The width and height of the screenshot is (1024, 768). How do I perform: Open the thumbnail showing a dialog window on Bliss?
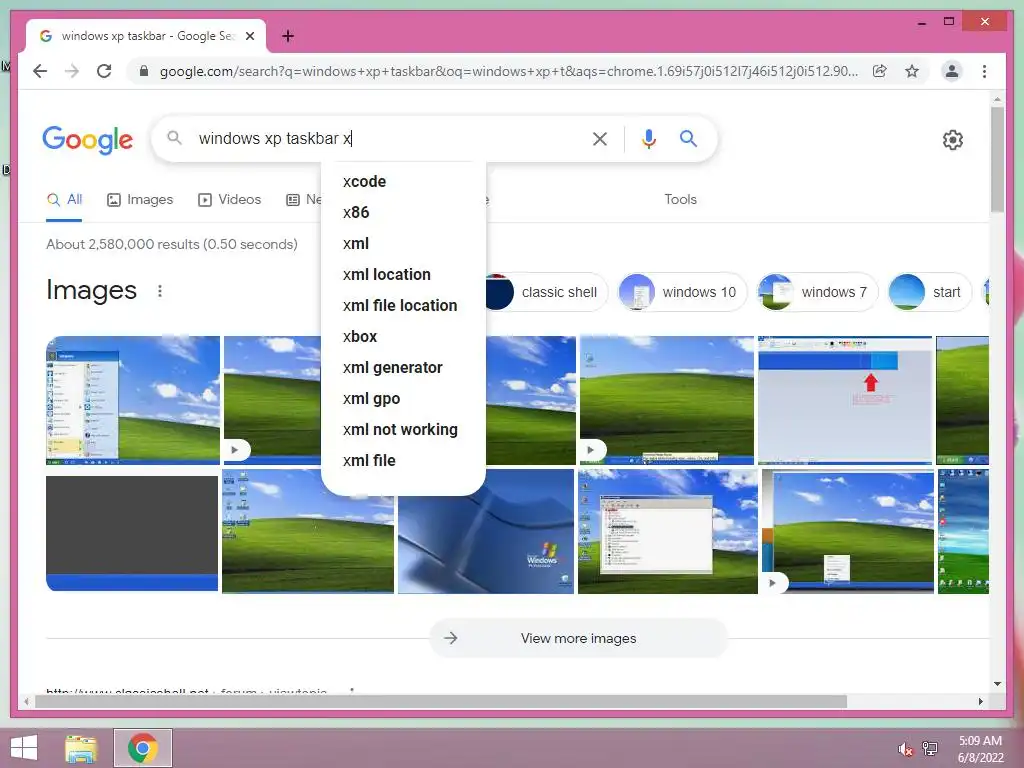[x=667, y=532]
